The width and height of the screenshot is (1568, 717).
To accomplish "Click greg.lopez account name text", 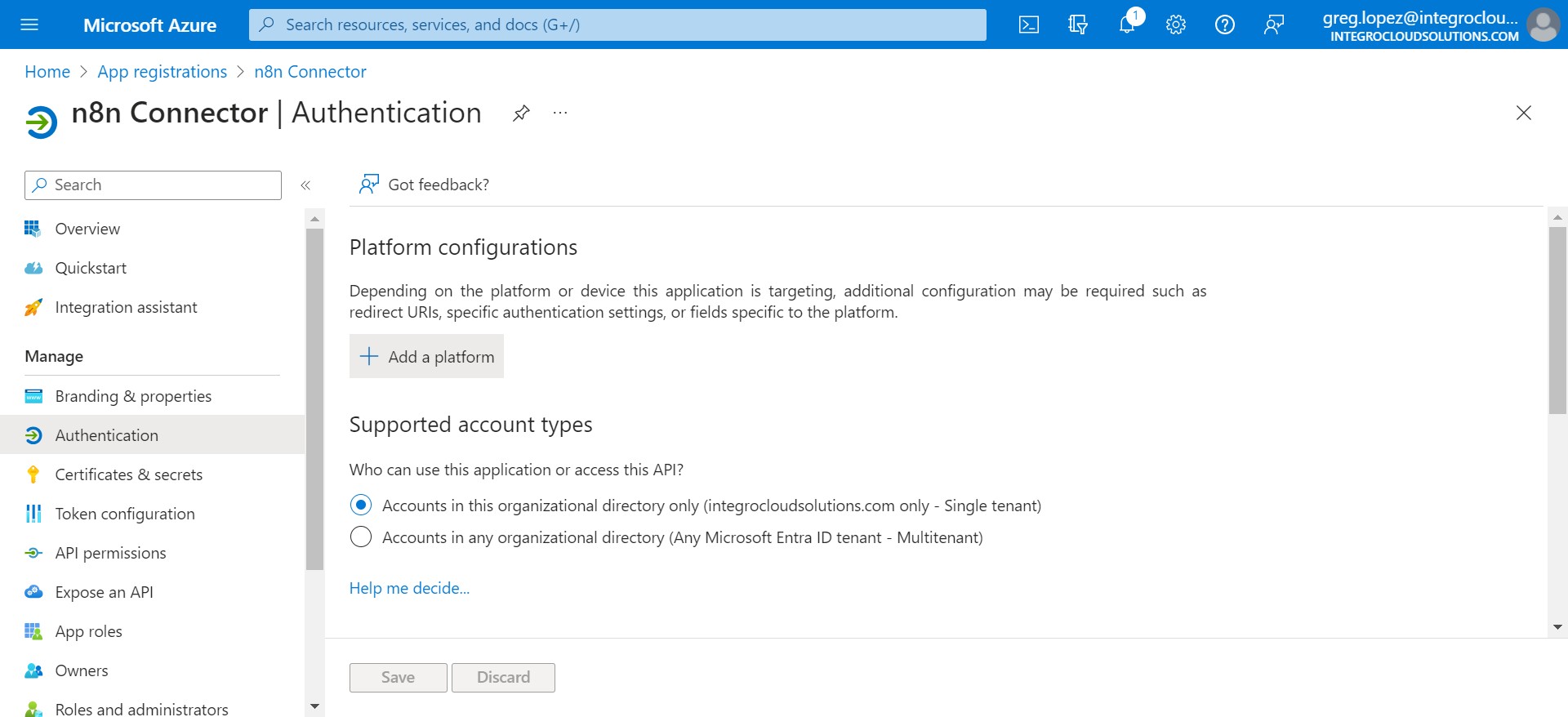I will (x=1420, y=17).
